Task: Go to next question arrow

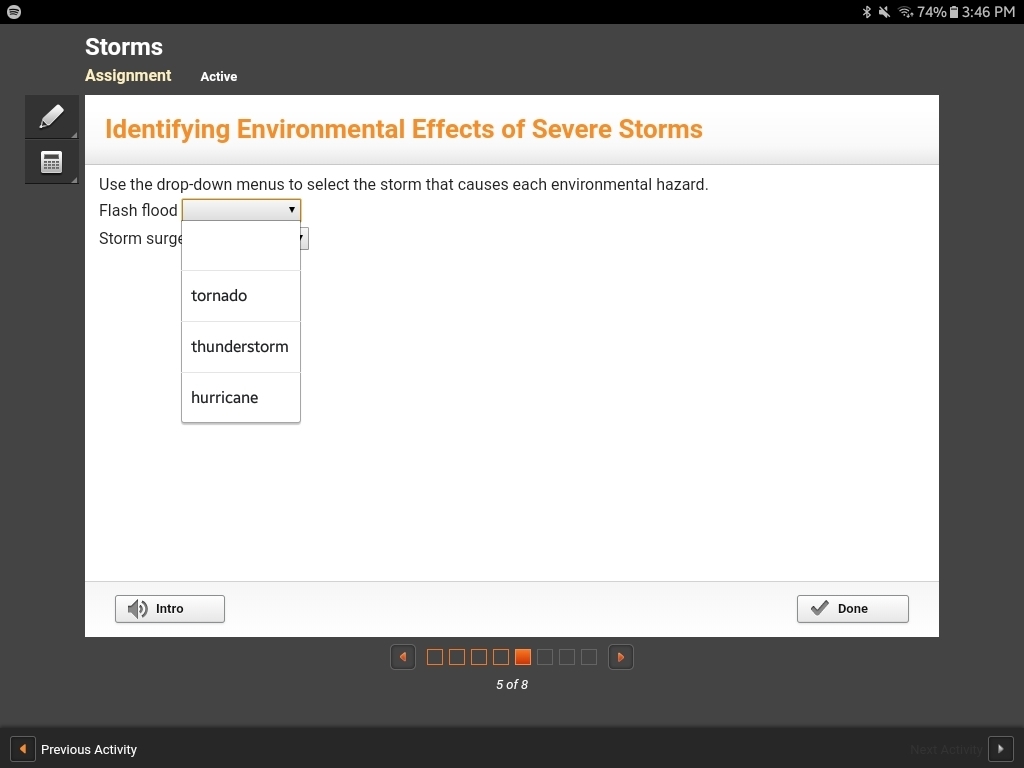Action: 621,657
